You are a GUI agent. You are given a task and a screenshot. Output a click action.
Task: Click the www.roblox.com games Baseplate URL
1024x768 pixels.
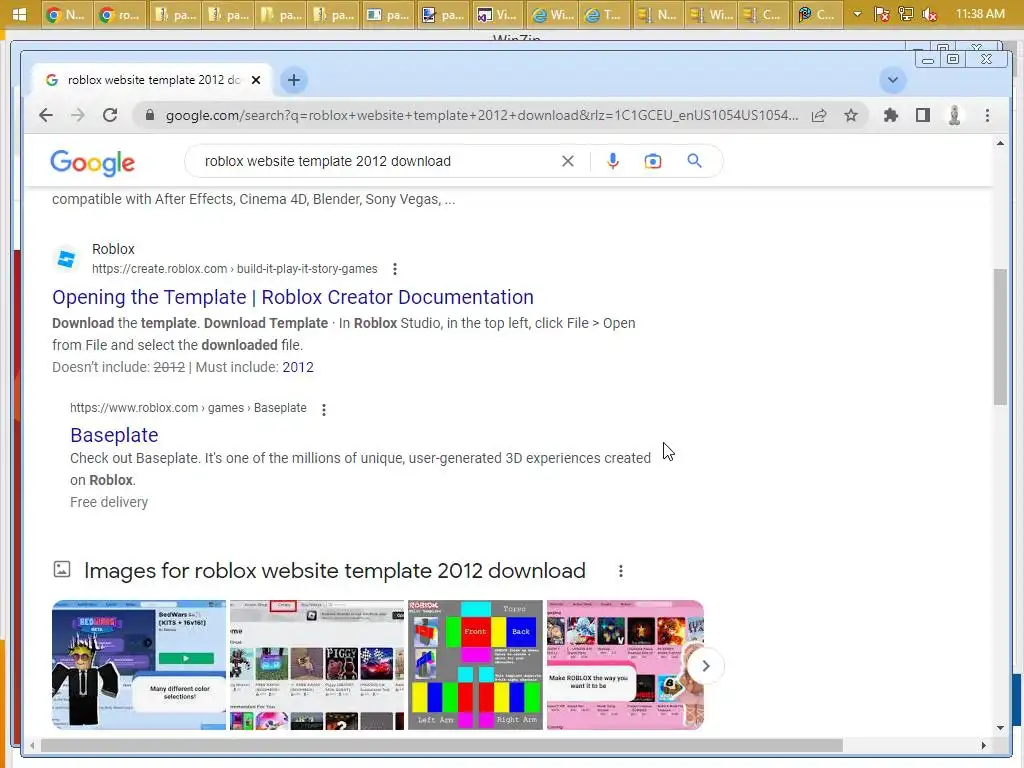pyautogui.click(x=188, y=408)
